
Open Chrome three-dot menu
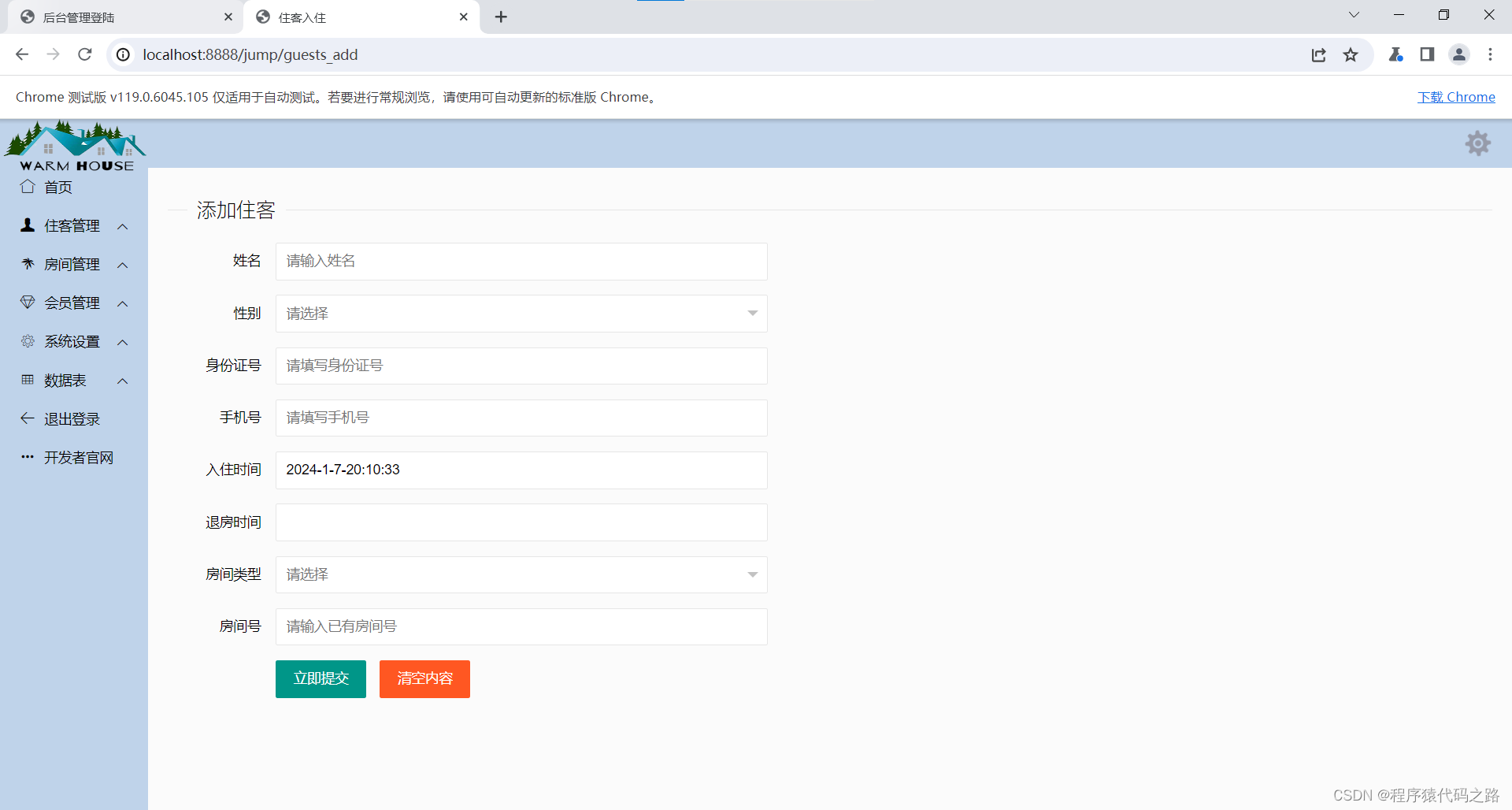tap(1490, 54)
